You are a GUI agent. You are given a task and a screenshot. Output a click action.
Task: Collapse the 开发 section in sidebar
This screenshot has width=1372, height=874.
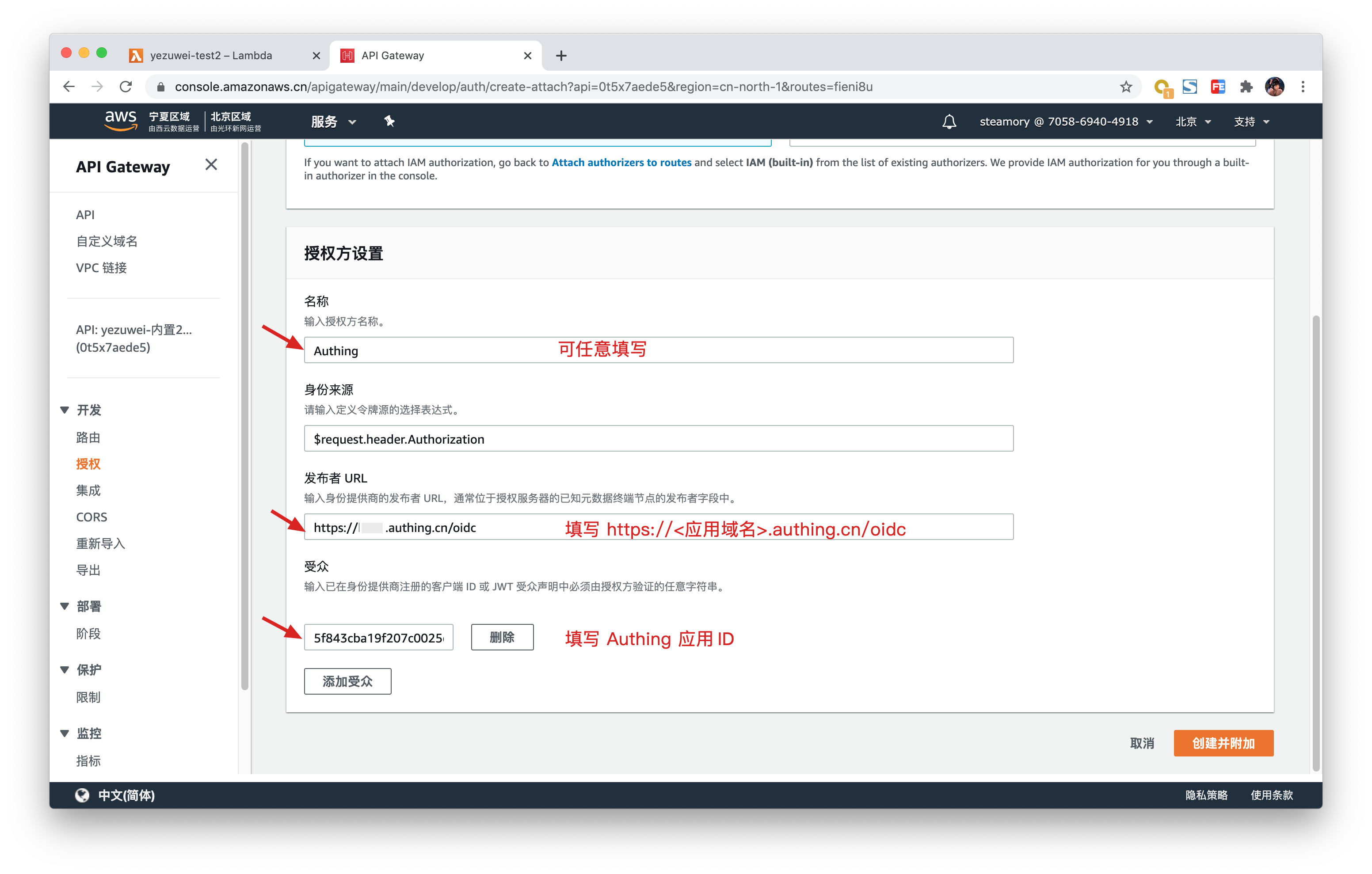click(x=65, y=410)
